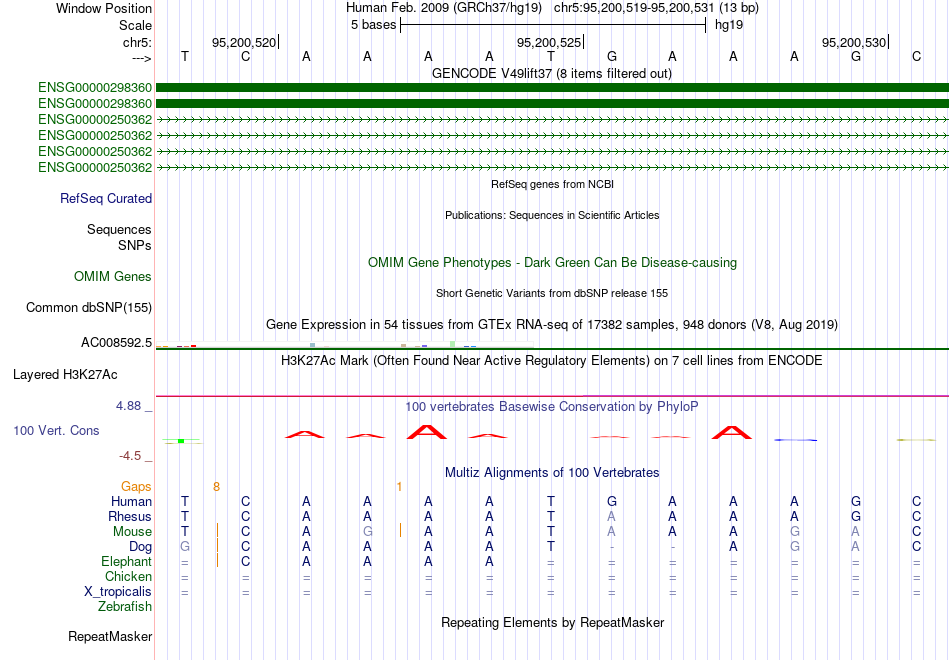Click the Common dbSNP(155) label

pyautogui.click(x=89, y=307)
